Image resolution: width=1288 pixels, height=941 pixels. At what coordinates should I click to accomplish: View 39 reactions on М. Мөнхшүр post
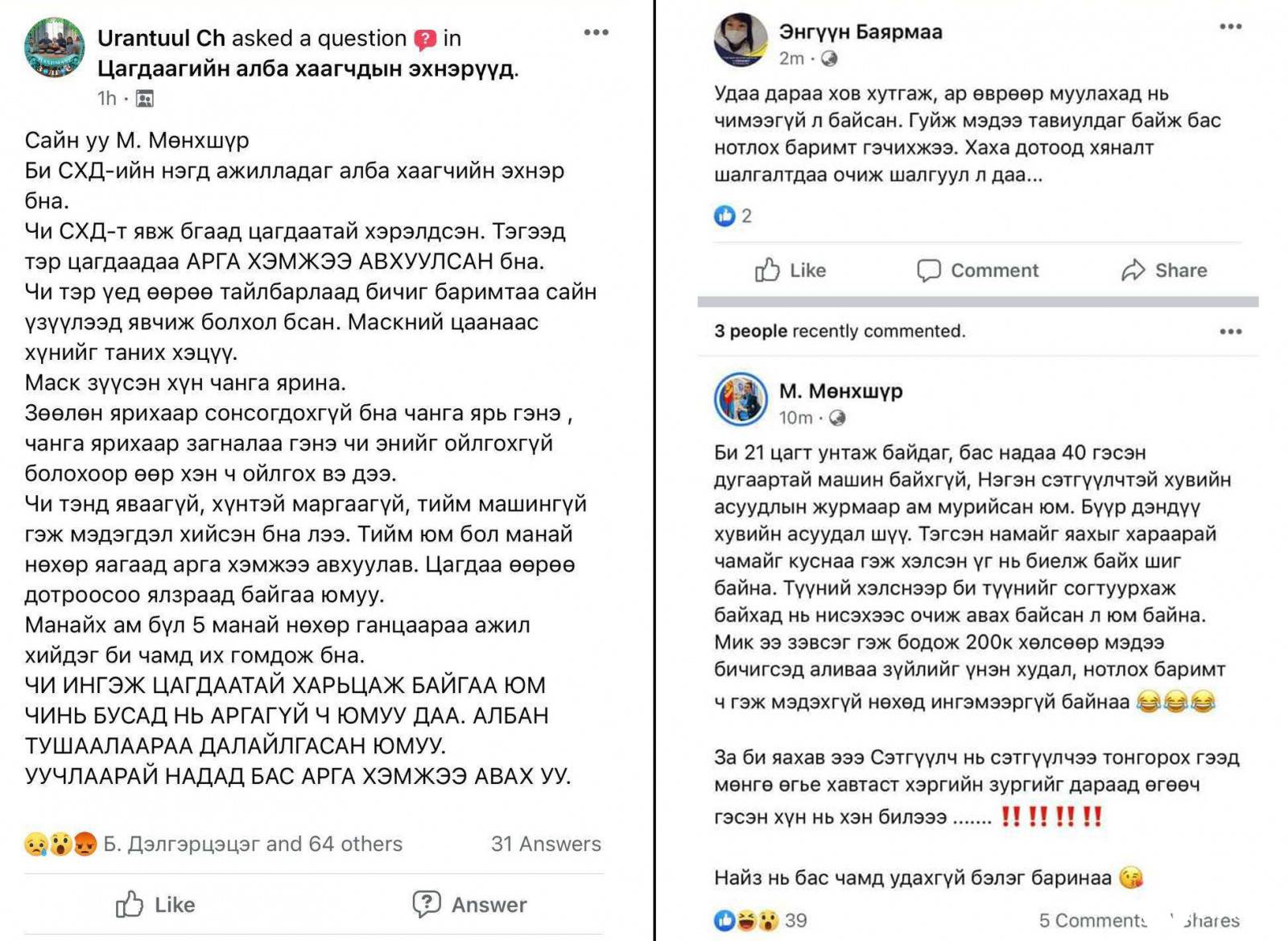coord(760,920)
